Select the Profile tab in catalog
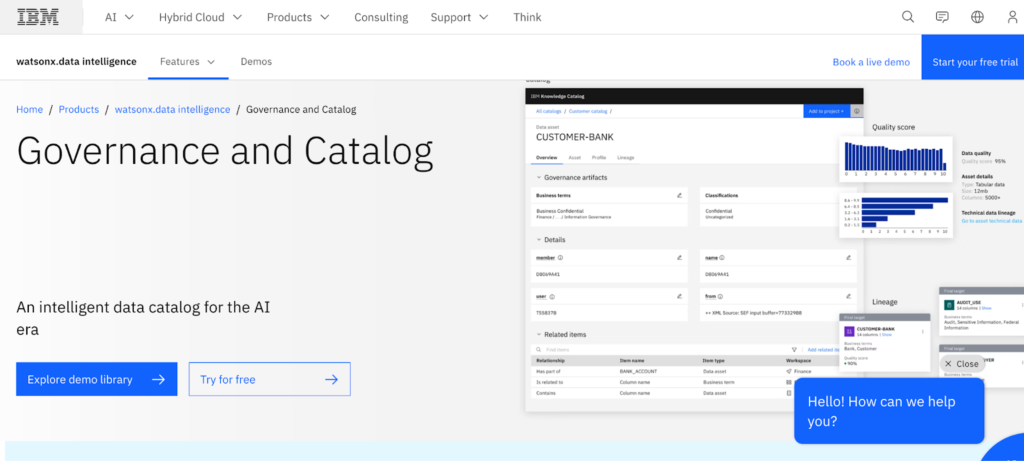This screenshot has height=461, width=1024. (x=599, y=157)
